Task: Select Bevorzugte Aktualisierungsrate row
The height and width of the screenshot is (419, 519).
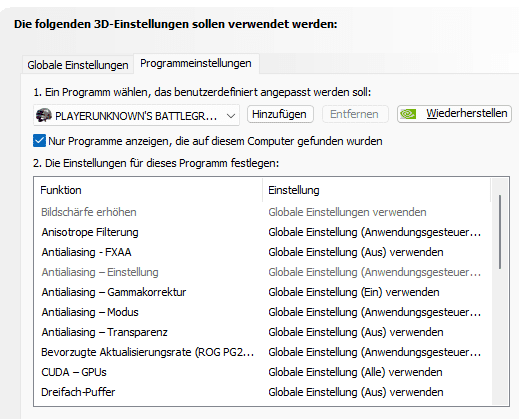Action: coord(262,352)
